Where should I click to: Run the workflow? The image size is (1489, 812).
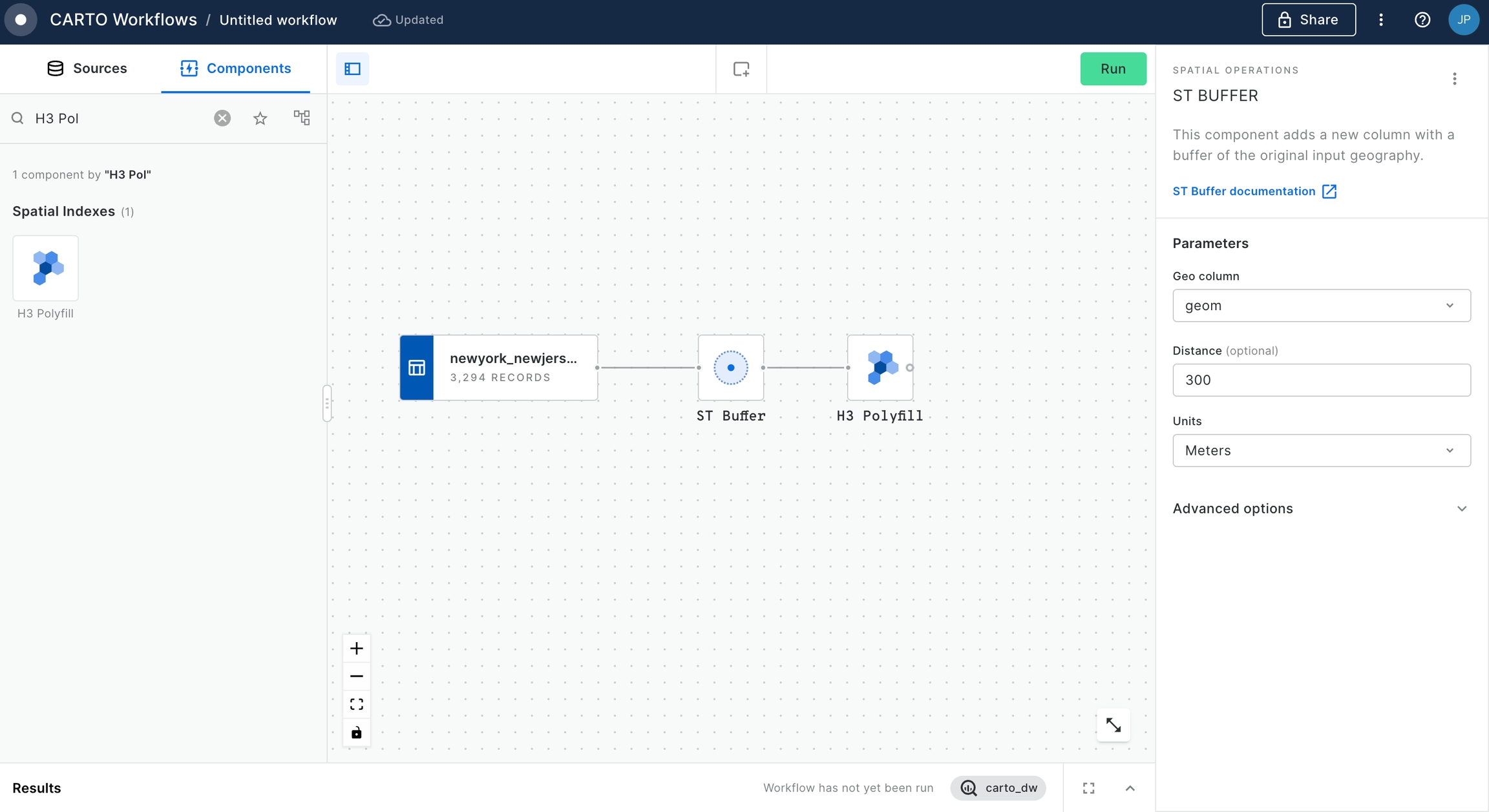pos(1113,69)
